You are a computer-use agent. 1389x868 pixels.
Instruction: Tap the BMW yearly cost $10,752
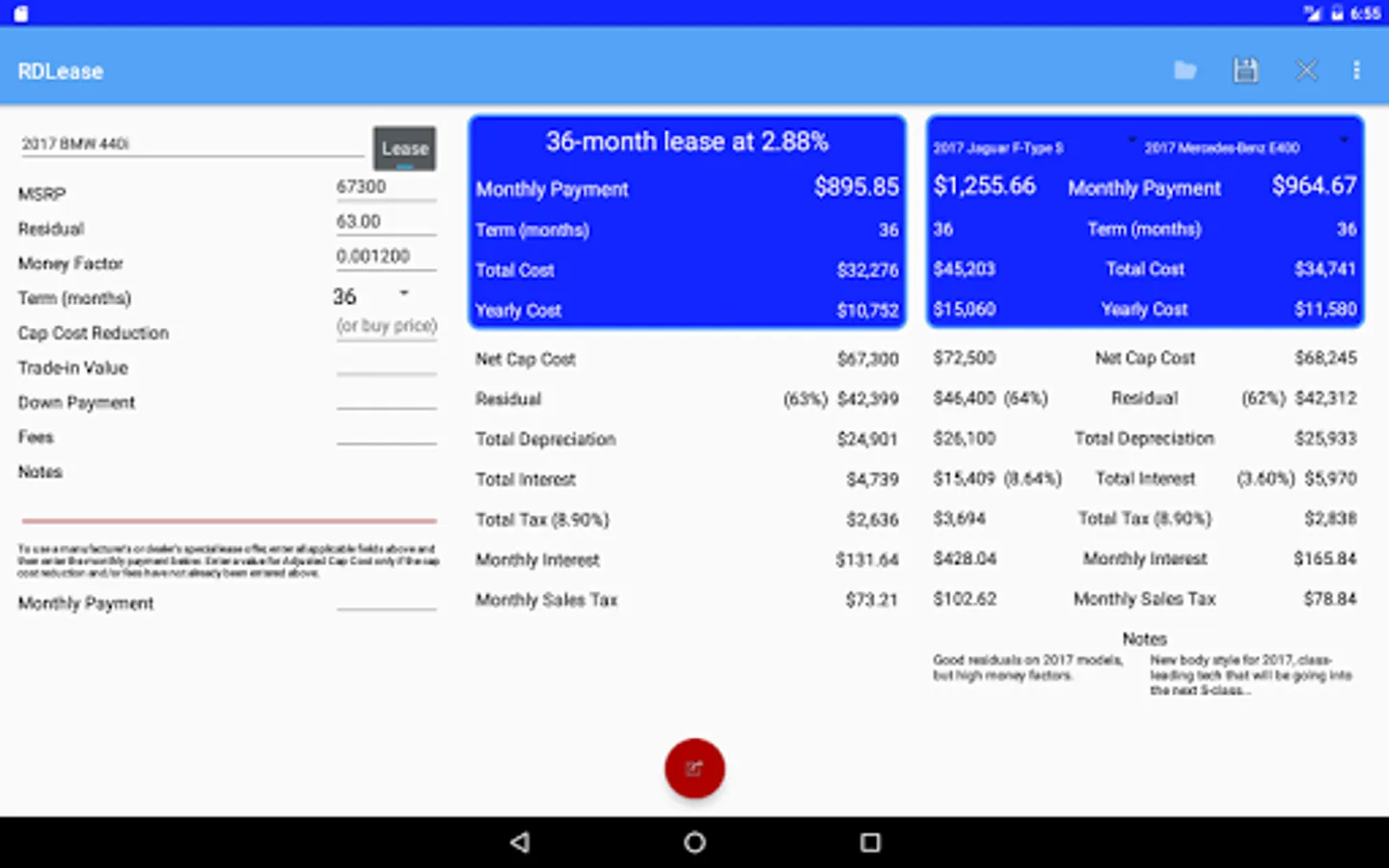click(867, 311)
